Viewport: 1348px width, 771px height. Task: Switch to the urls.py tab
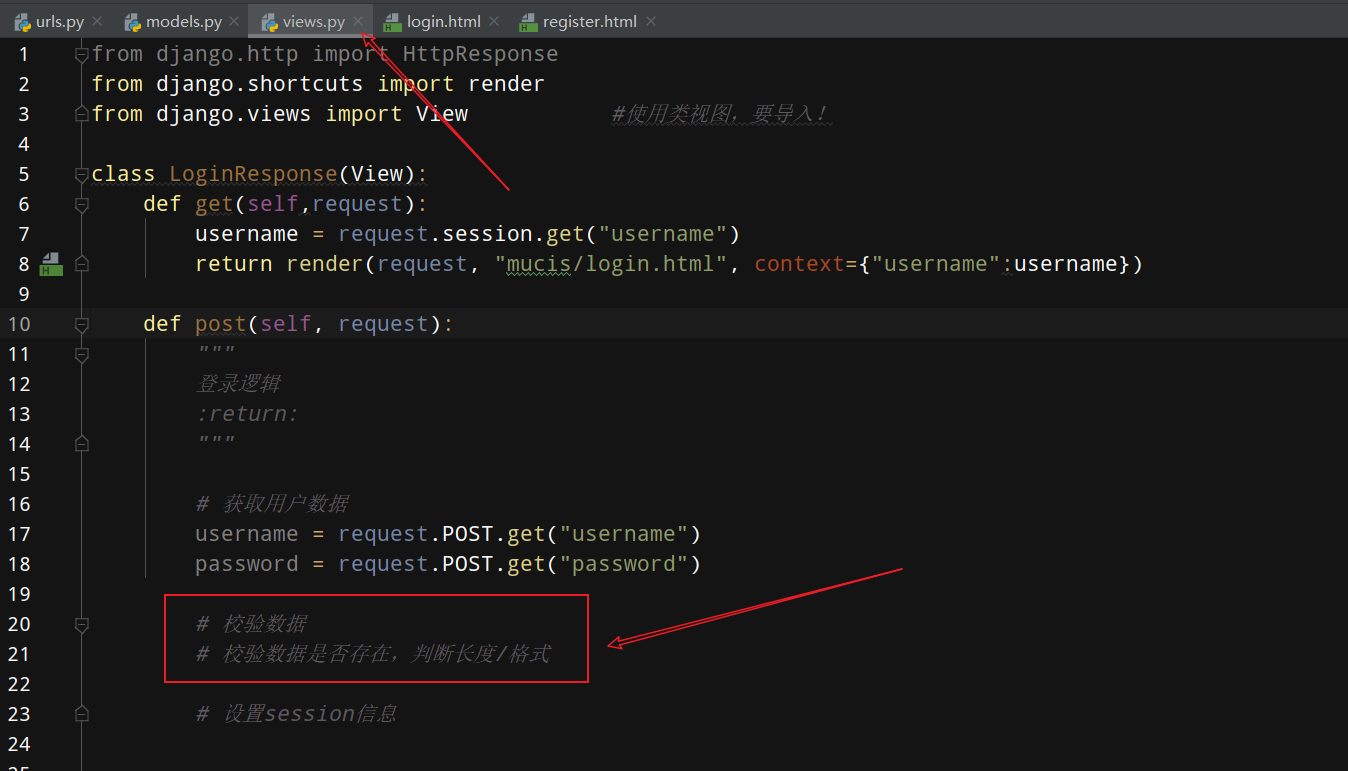click(60, 21)
